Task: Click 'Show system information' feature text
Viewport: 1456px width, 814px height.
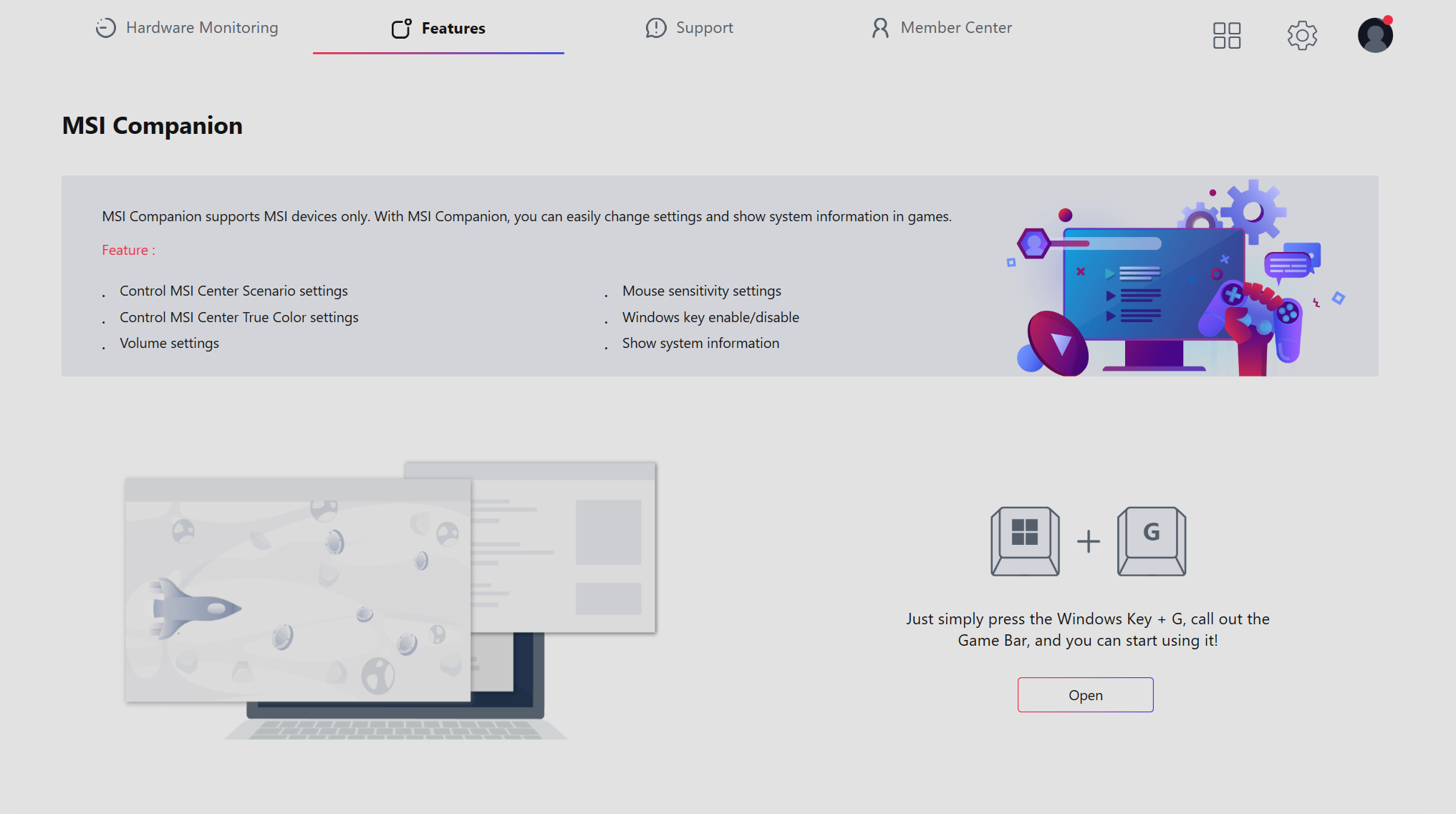Action: [700, 343]
